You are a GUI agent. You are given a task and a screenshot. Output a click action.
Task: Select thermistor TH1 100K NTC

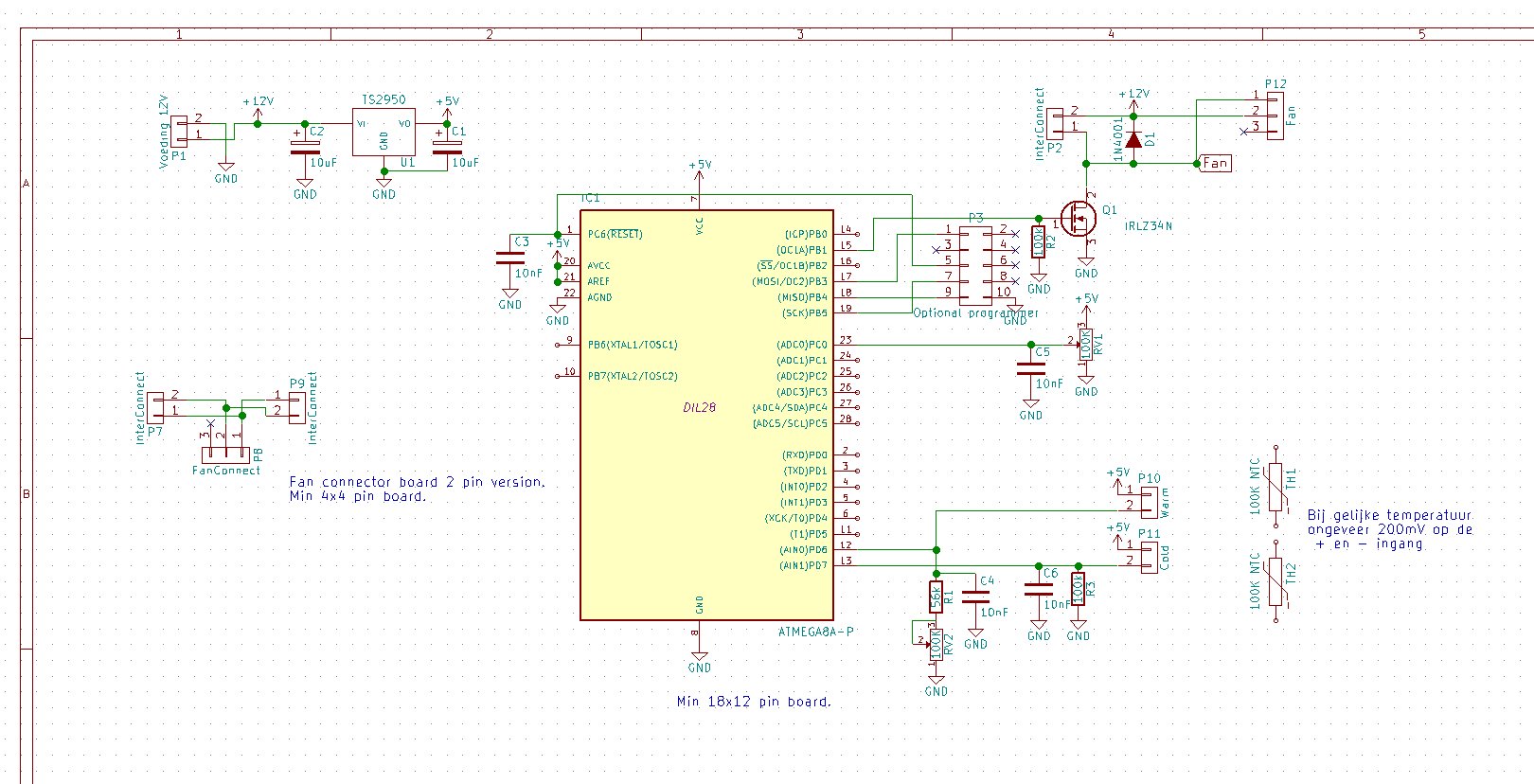tap(1275, 486)
